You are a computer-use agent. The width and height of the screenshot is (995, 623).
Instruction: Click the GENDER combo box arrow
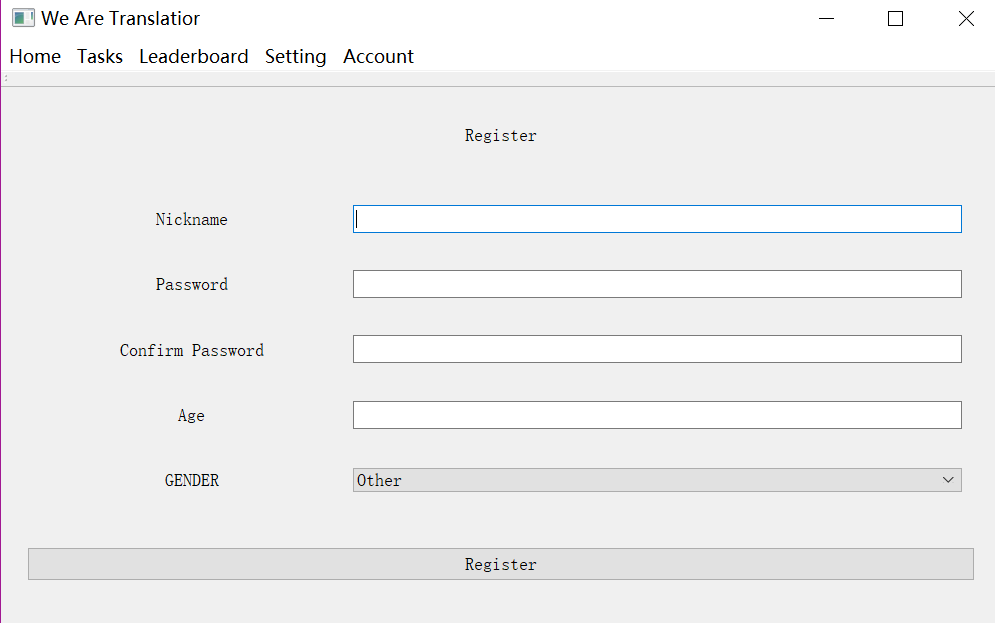coord(948,480)
